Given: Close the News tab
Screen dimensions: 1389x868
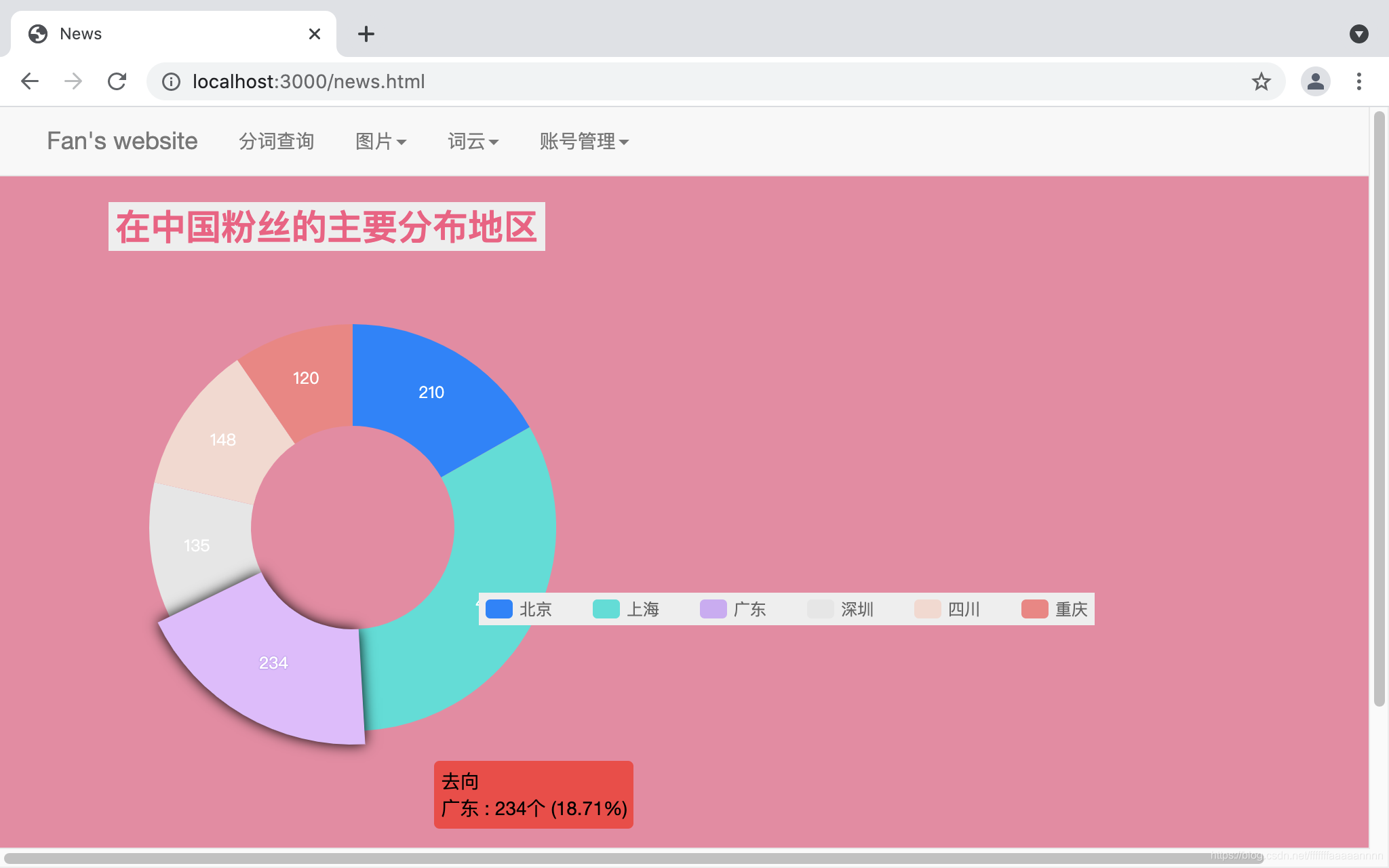Looking at the screenshot, I should pos(315,34).
